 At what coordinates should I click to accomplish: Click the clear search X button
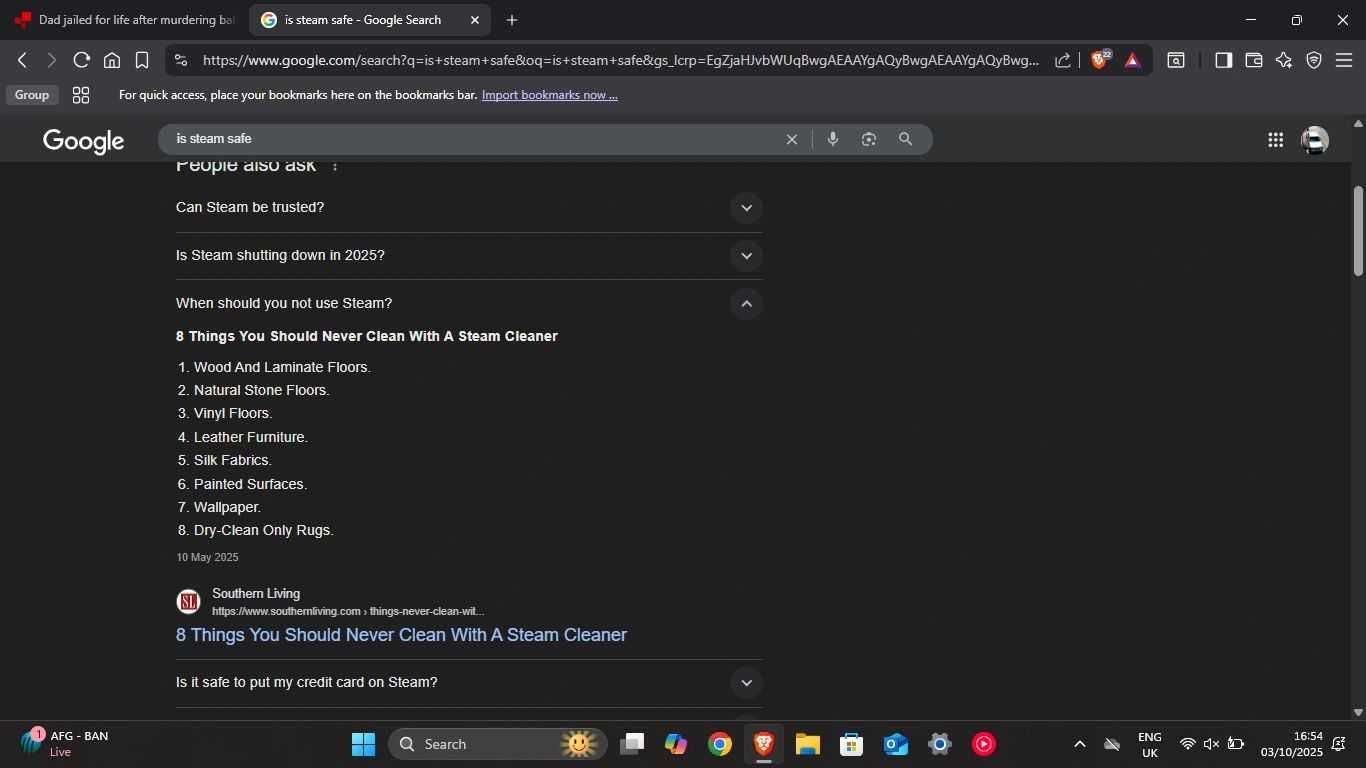[x=792, y=139]
